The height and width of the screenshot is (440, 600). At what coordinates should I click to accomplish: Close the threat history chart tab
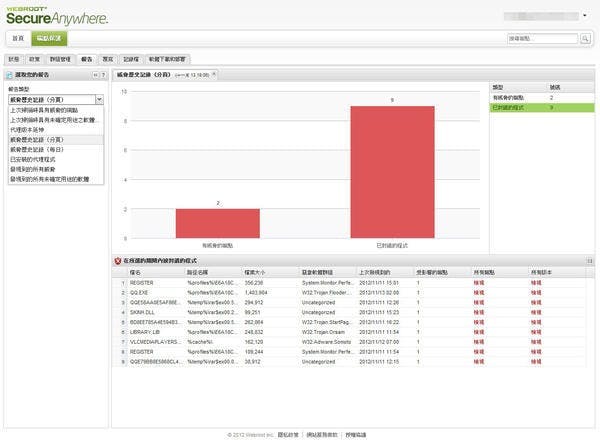point(213,75)
